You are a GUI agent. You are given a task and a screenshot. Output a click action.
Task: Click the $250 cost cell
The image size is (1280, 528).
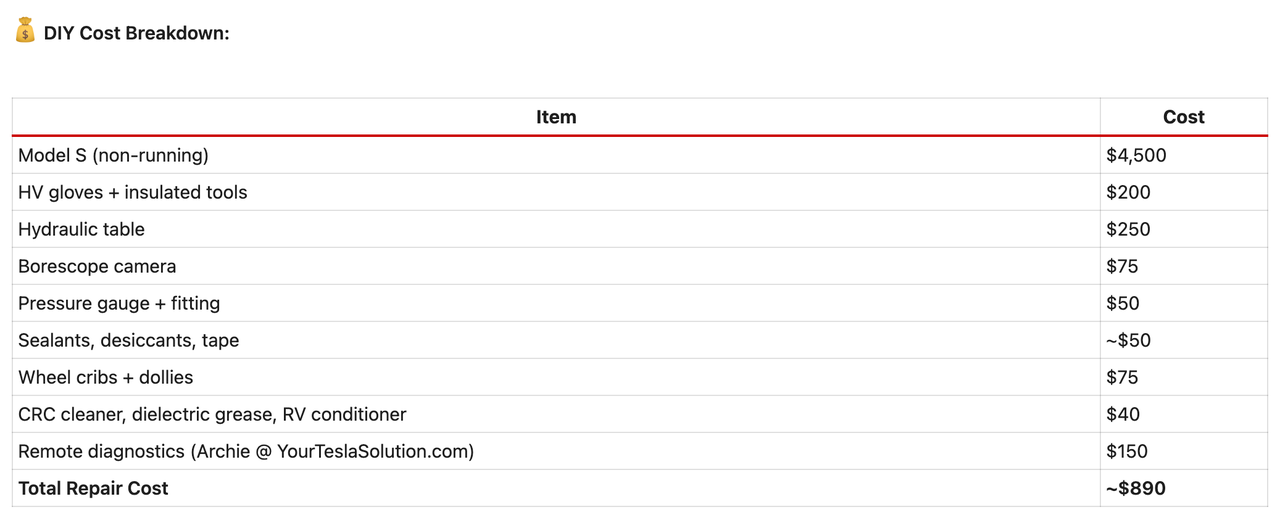tap(1128, 229)
